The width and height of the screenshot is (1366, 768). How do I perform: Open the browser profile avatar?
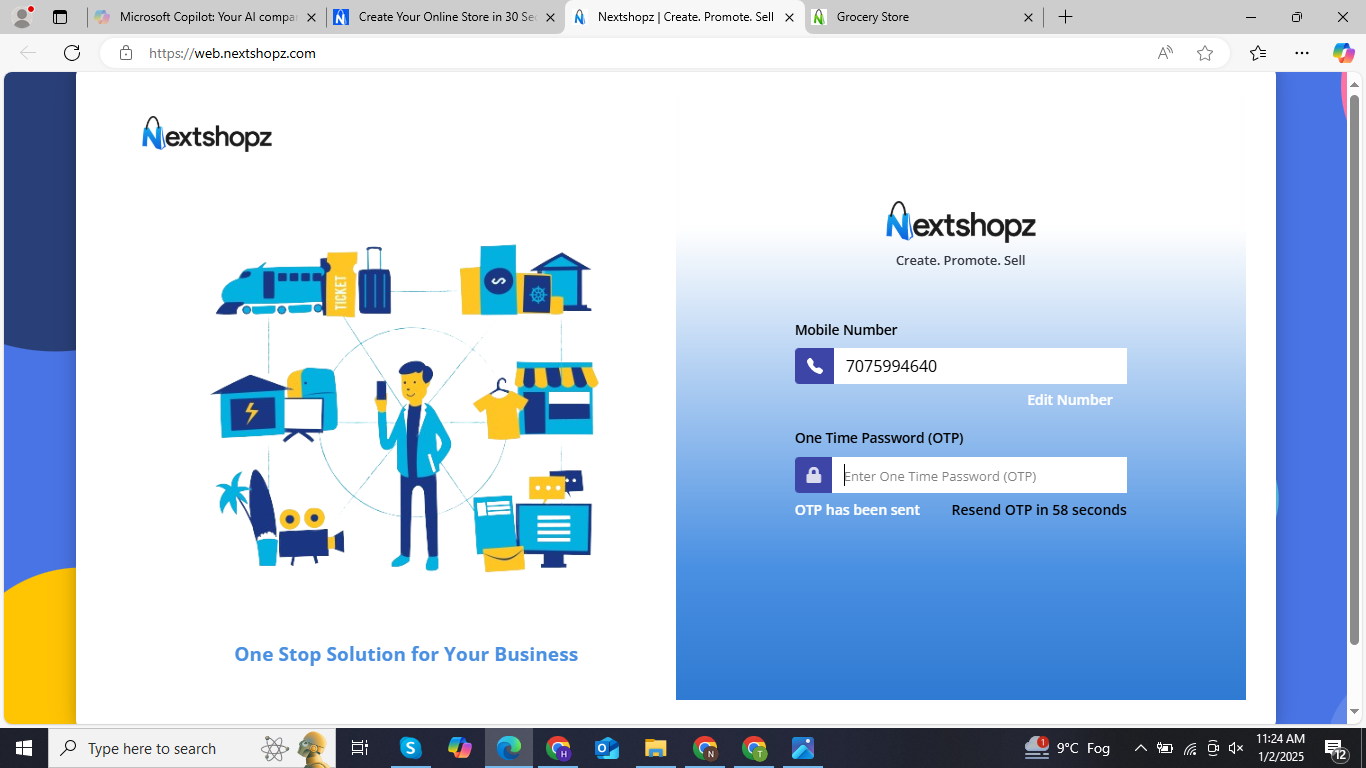[22, 17]
